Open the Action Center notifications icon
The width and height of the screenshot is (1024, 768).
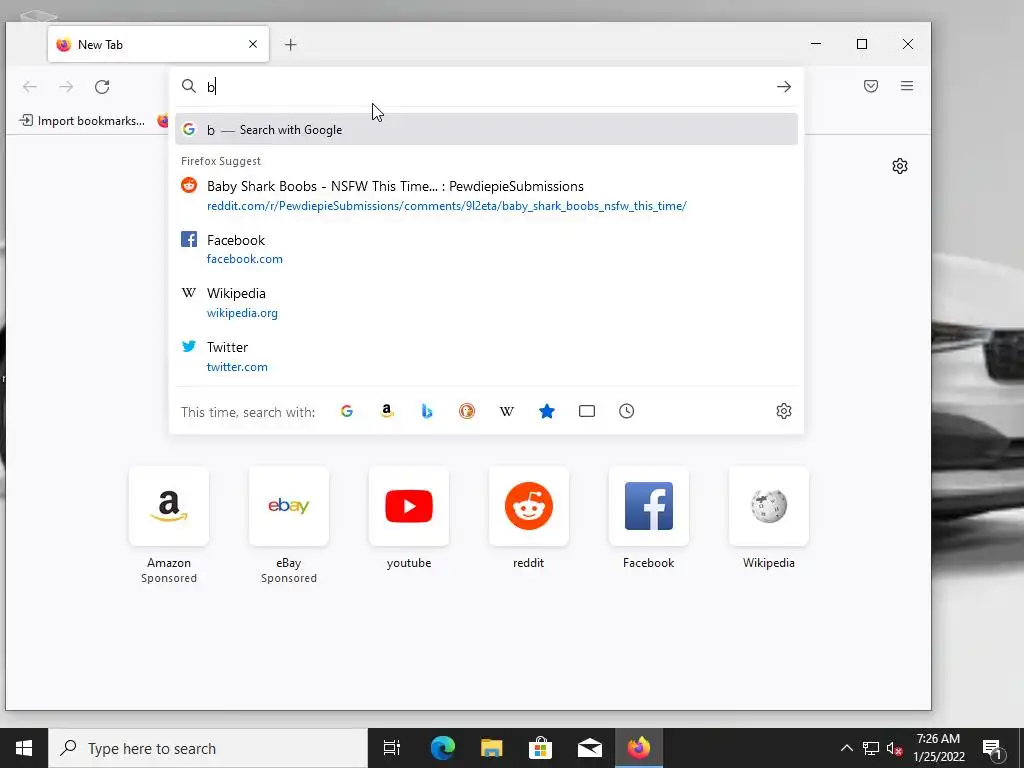(x=991, y=748)
